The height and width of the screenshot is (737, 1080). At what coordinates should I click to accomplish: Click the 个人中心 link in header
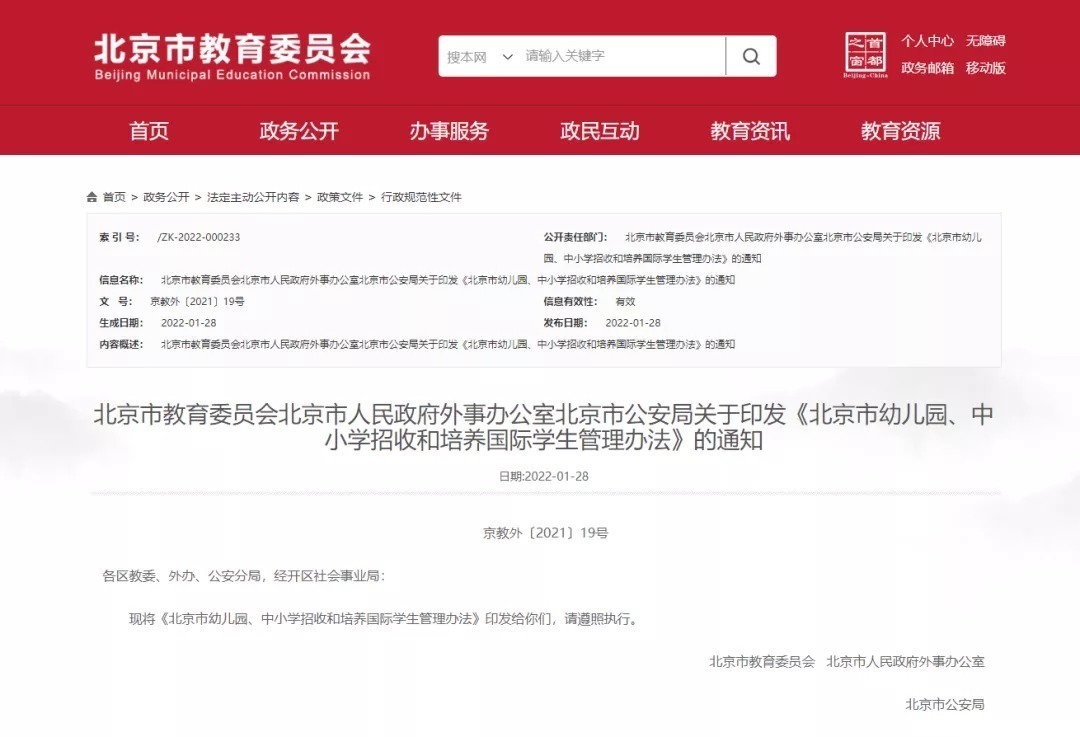pyautogui.click(x=927, y=41)
